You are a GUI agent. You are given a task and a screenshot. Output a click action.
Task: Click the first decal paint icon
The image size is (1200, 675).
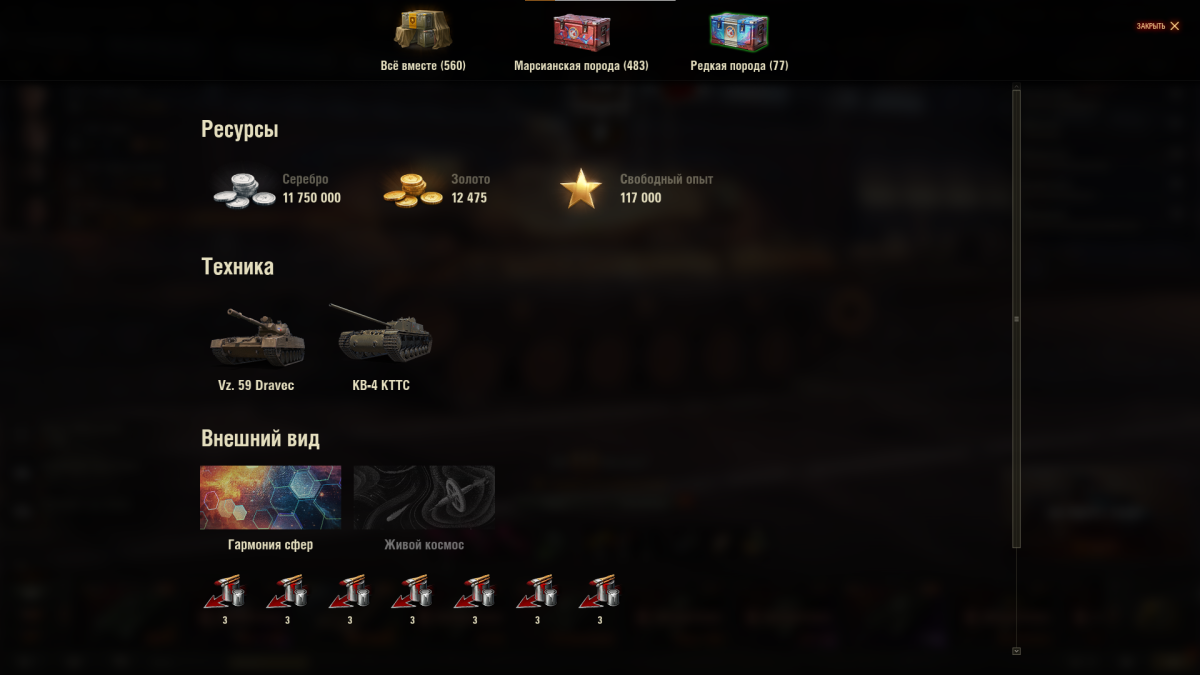point(225,592)
